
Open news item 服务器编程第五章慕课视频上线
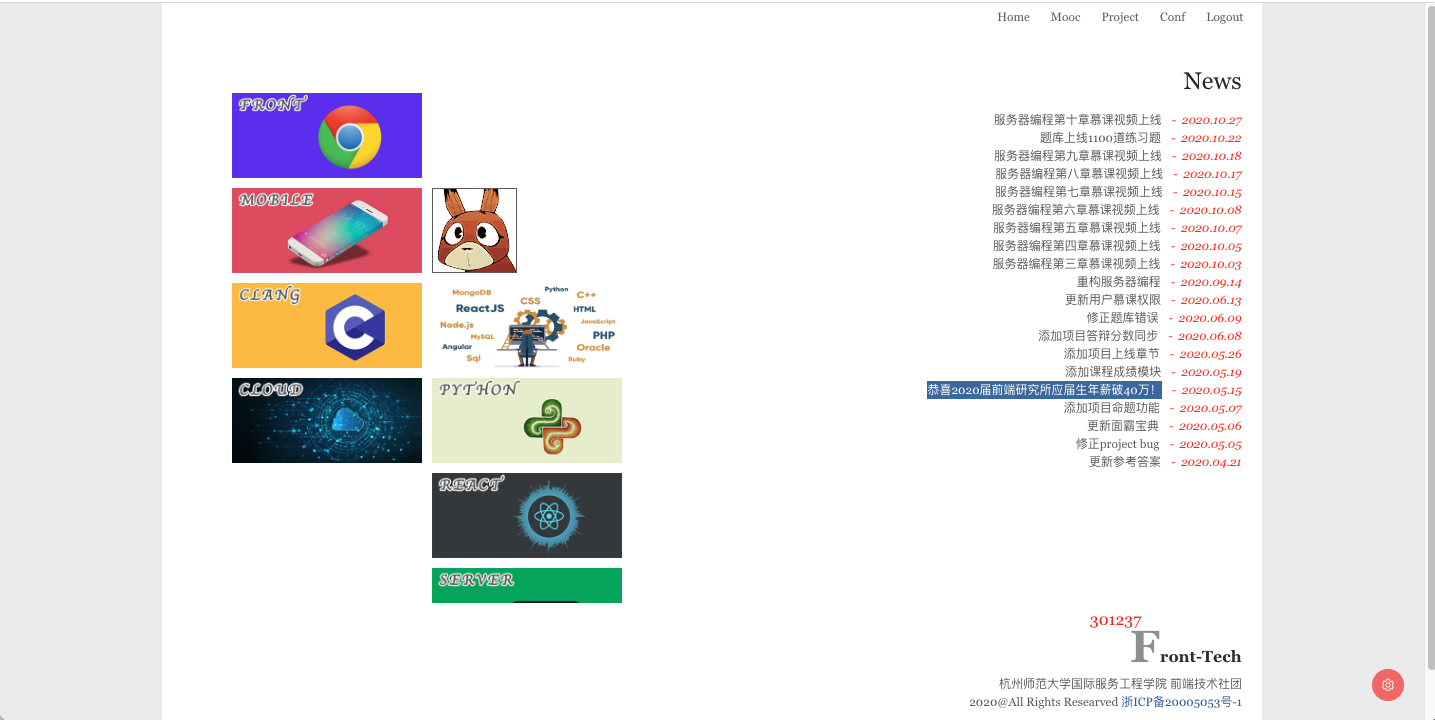coord(1076,228)
